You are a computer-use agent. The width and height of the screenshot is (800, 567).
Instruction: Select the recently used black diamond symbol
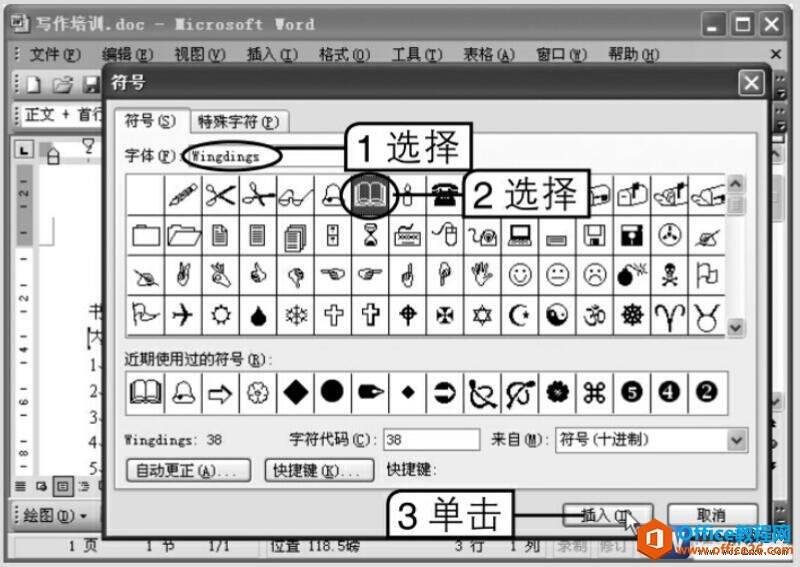coord(296,393)
